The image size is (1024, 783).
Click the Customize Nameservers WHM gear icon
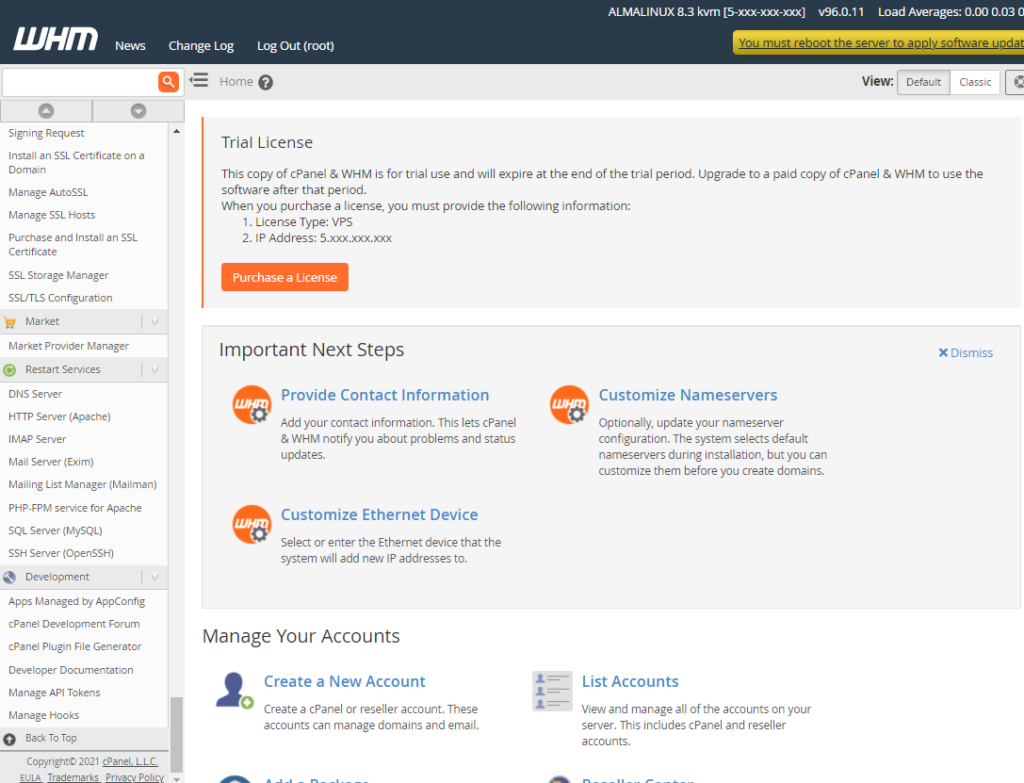tap(569, 405)
